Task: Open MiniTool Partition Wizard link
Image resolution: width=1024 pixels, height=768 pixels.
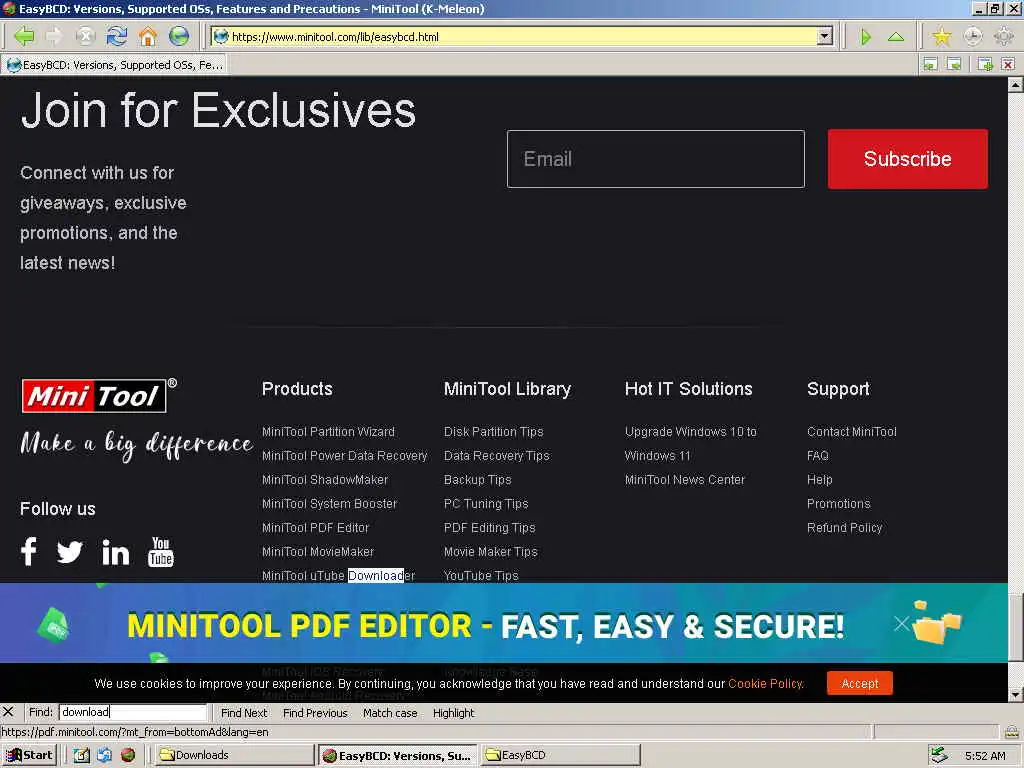Action: [x=328, y=432]
